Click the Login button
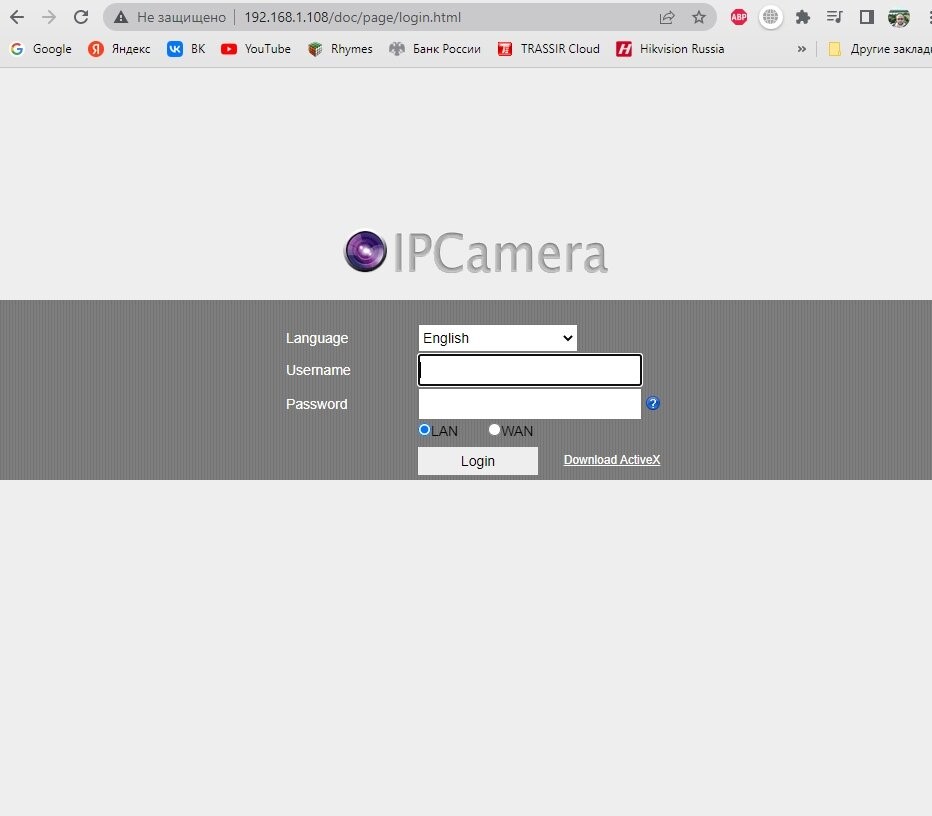Image resolution: width=932 pixels, height=816 pixels. [478, 461]
